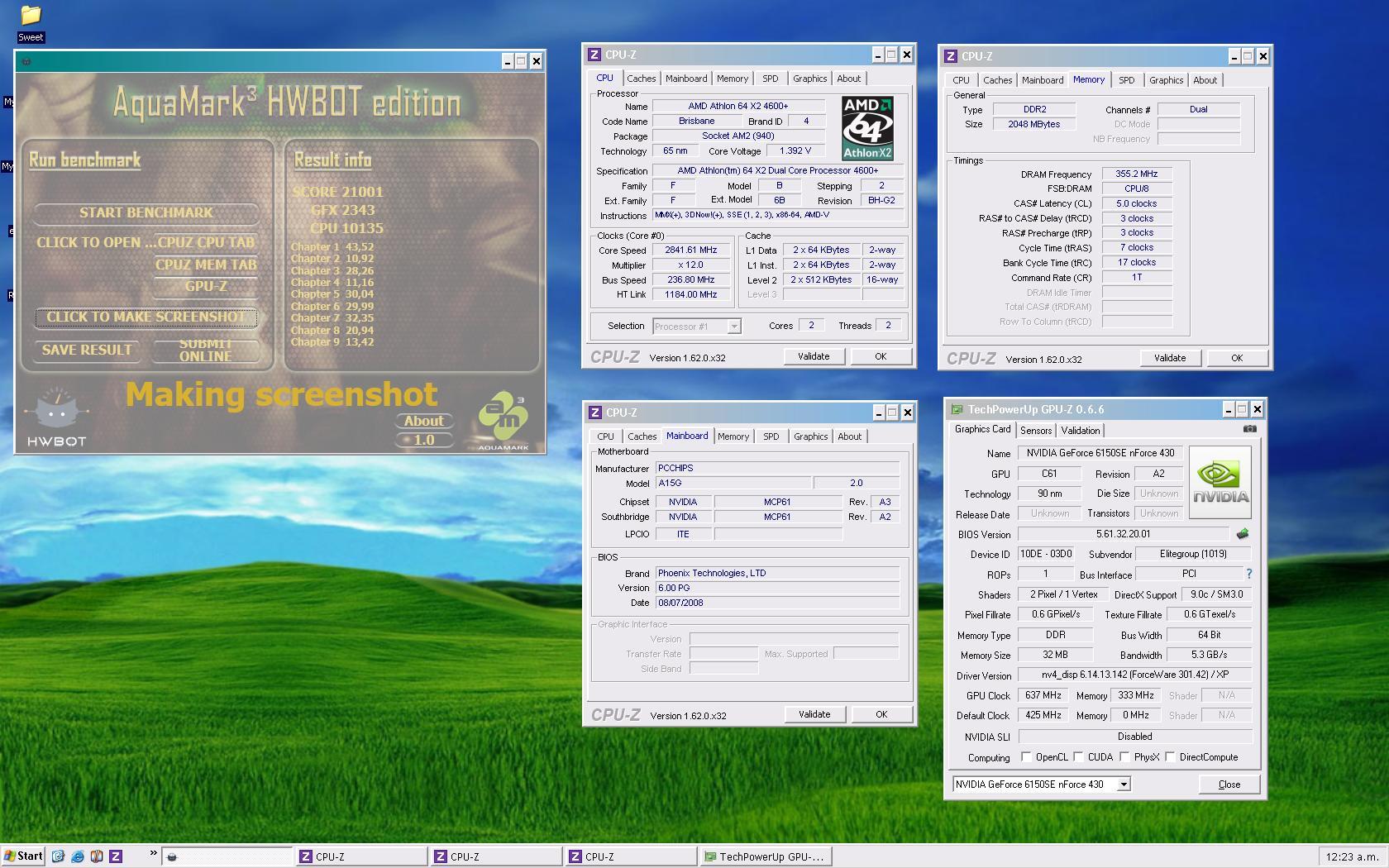Screen dimensions: 1389x868
Task: Click the GPU-Z button in AquaMark
Action: 206,287
